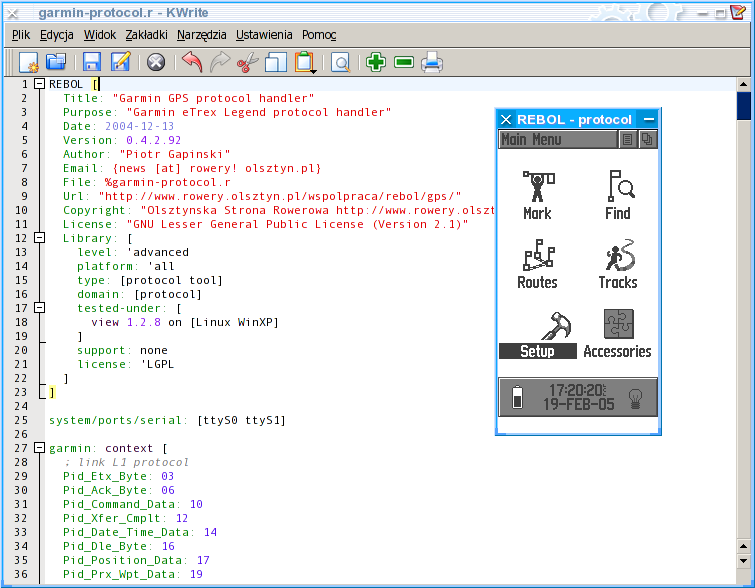Open Find with magnifier icon
Image resolution: width=755 pixels, height=588 pixels.
coord(341,63)
